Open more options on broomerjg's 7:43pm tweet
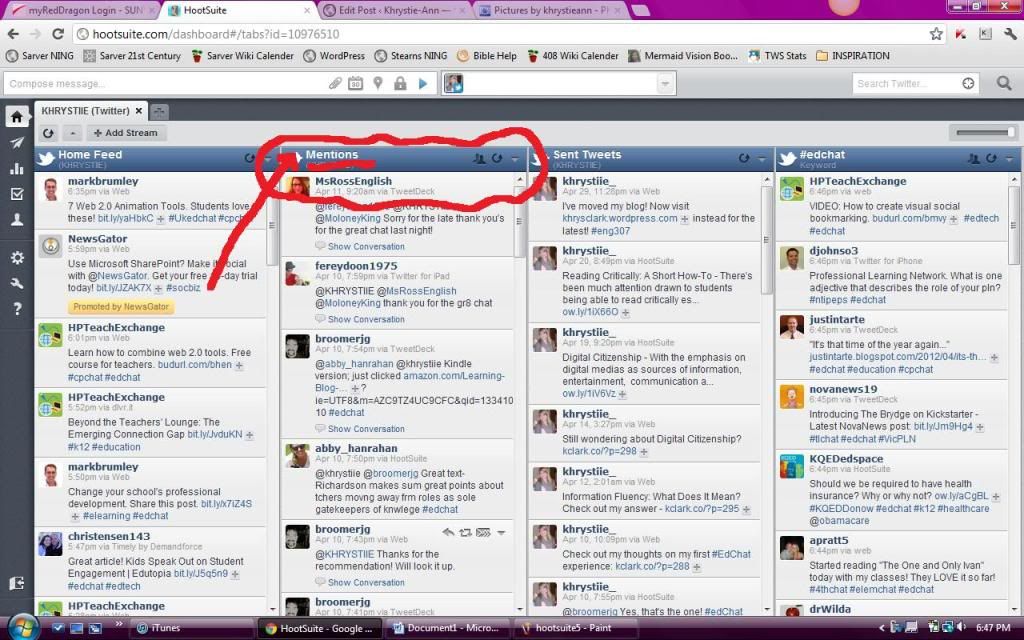The image size is (1024, 640). point(502,532)
